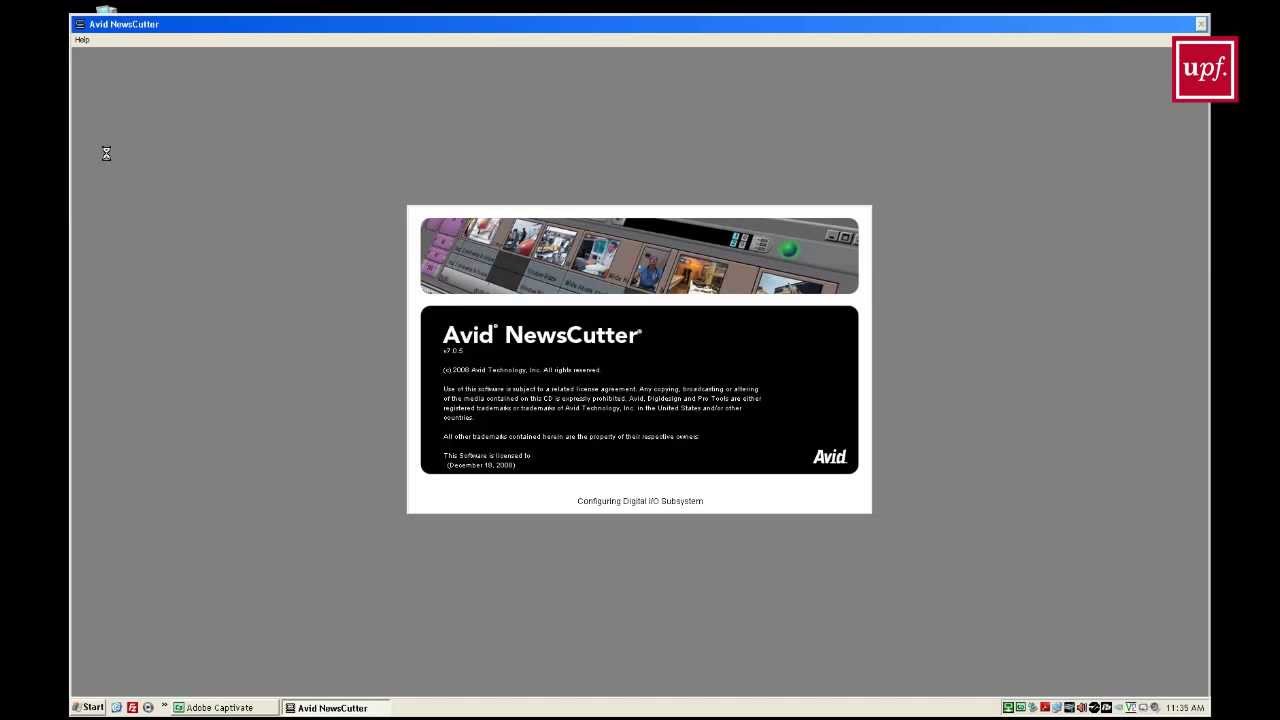Click the red speaker volume tray icon
1280x720 pixels.
tap(1082, 707)
